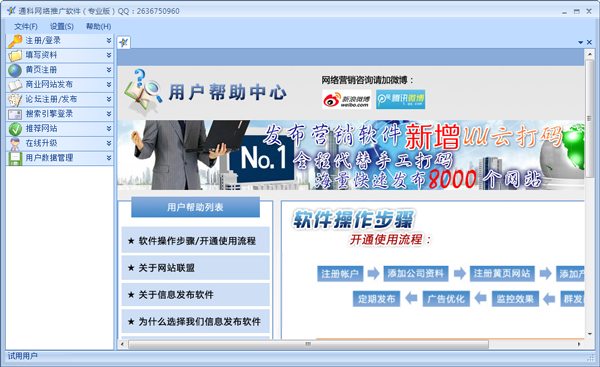600x367 pixels.
Task: Click the help center magnifier and book logo
Action: point(142,92)
